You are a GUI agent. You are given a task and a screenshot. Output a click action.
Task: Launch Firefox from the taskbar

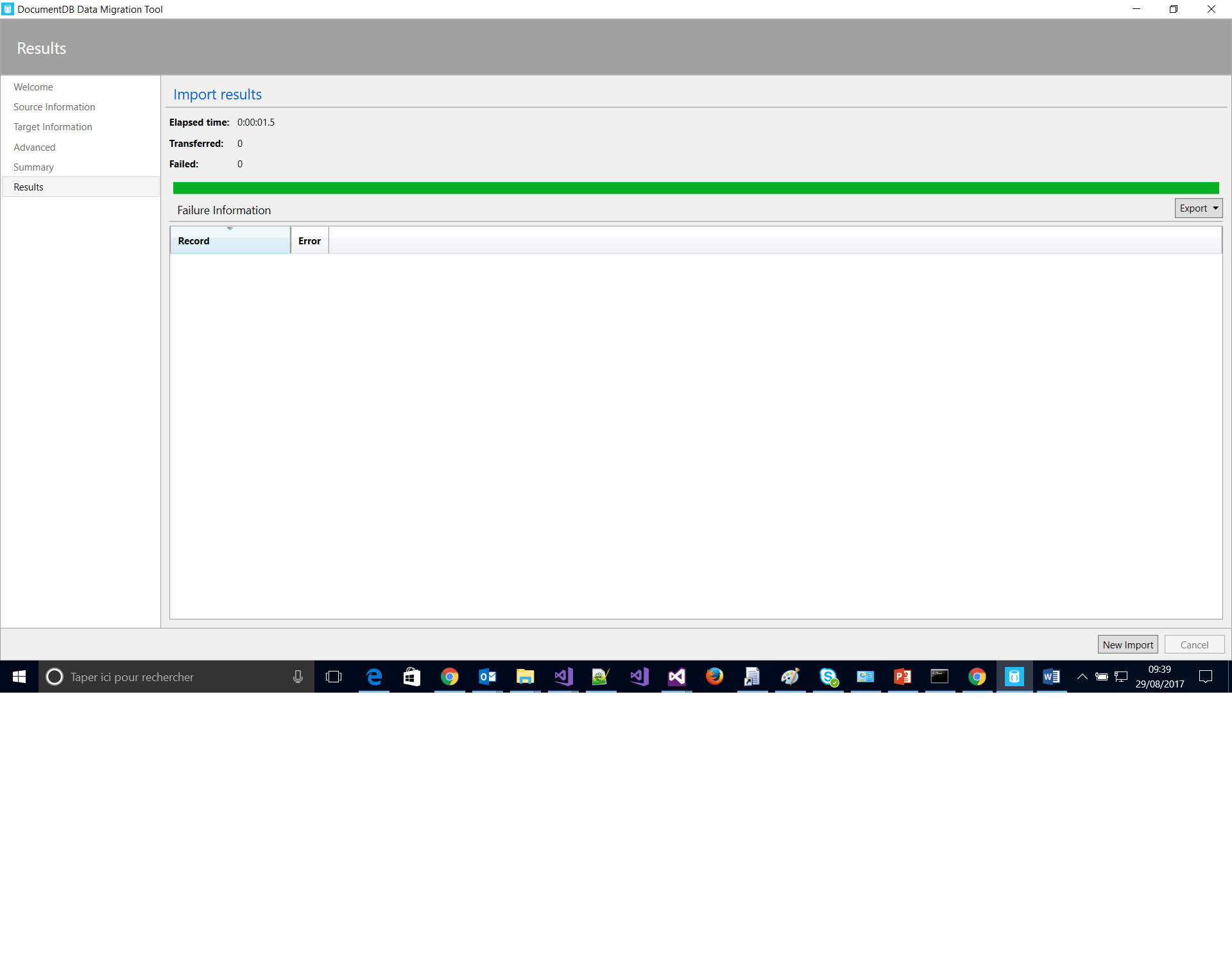click(x=714, y=677)
